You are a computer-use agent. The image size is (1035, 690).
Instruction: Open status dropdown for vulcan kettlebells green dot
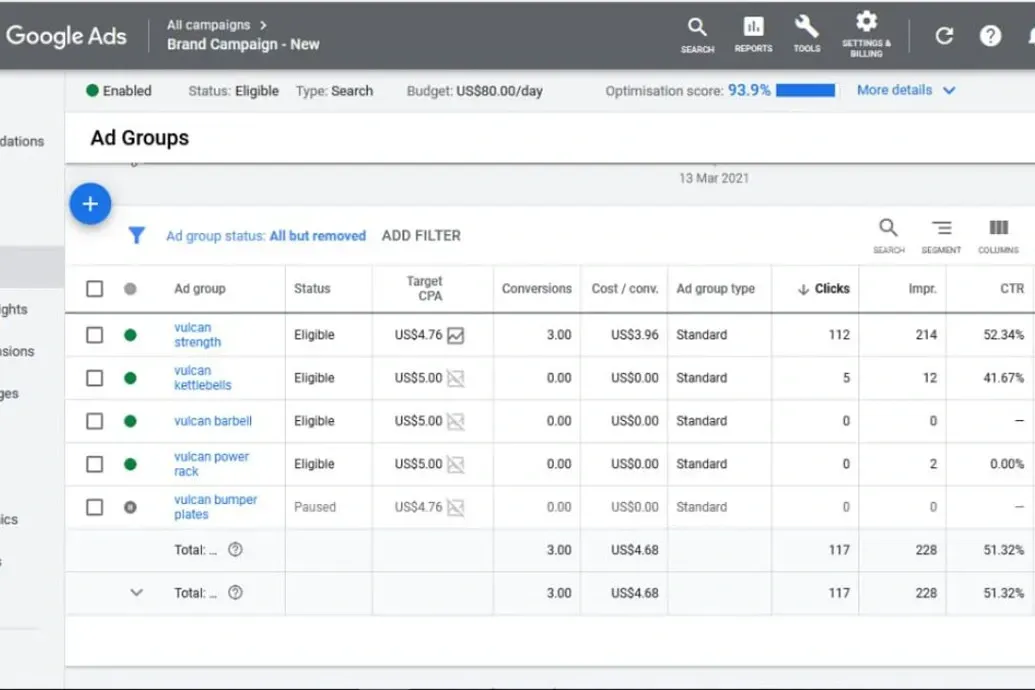click(130, 378)
